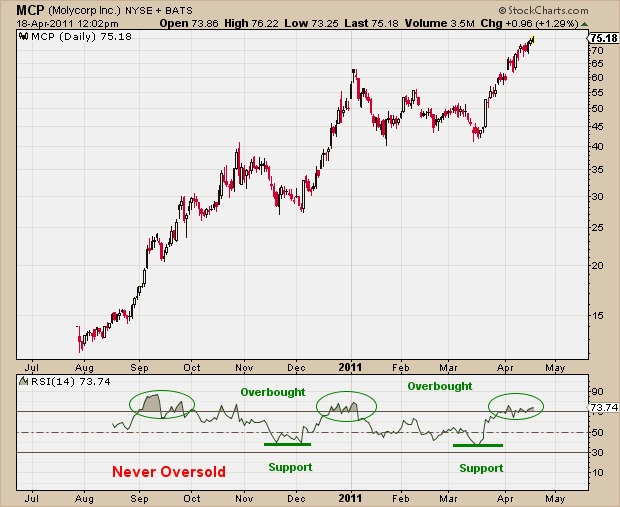620x507 pixels.
Task: Click the red Never Oversold annotation
Action: (169, 471)
